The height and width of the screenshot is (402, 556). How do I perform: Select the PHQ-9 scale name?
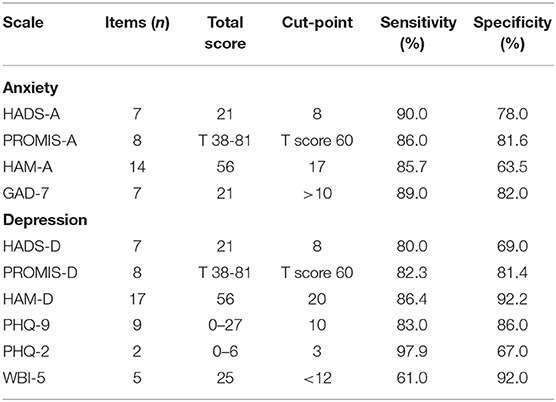coord(27,325)
